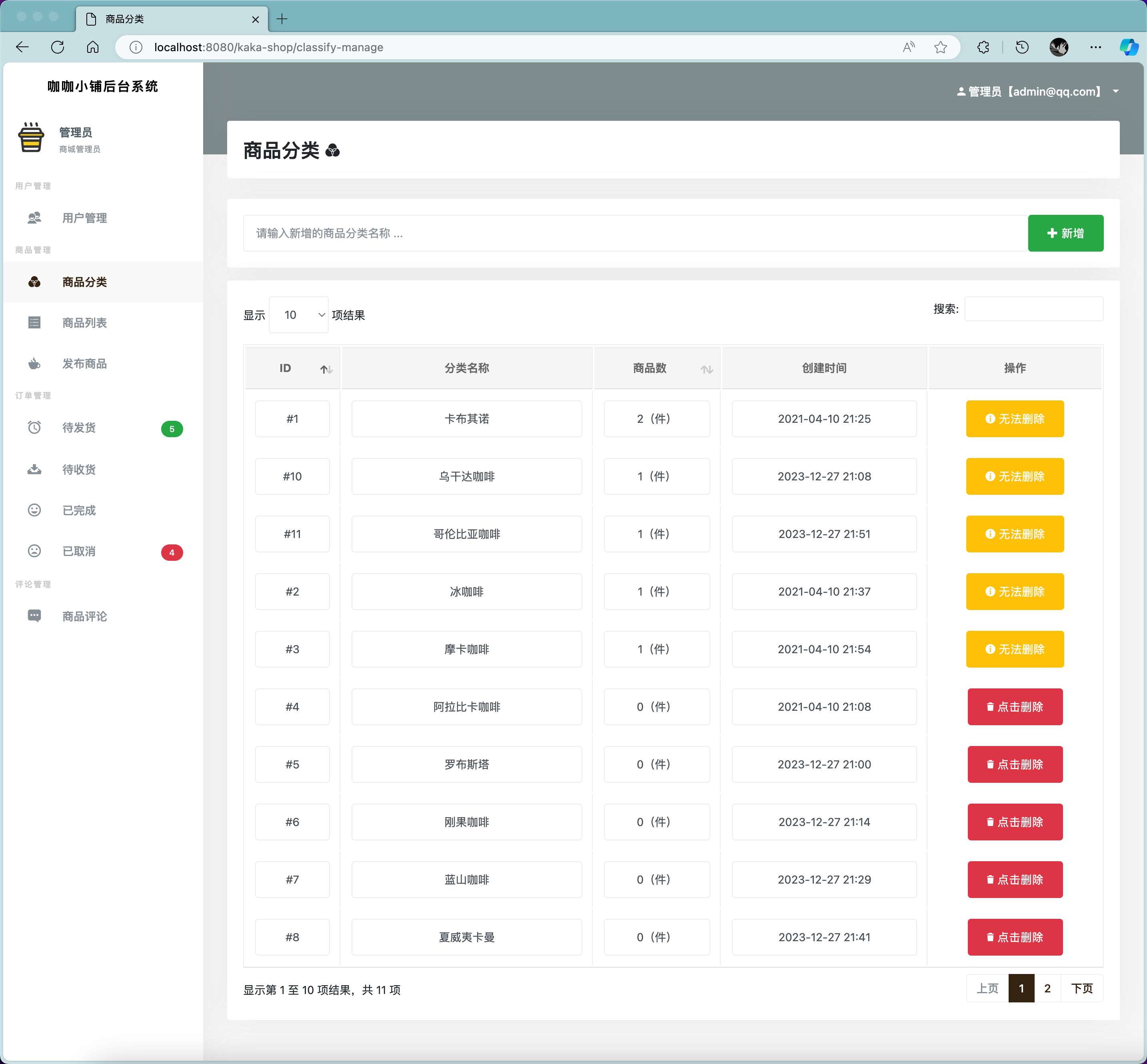Open 商品列表 via its list icon

[x=34, y=322]
